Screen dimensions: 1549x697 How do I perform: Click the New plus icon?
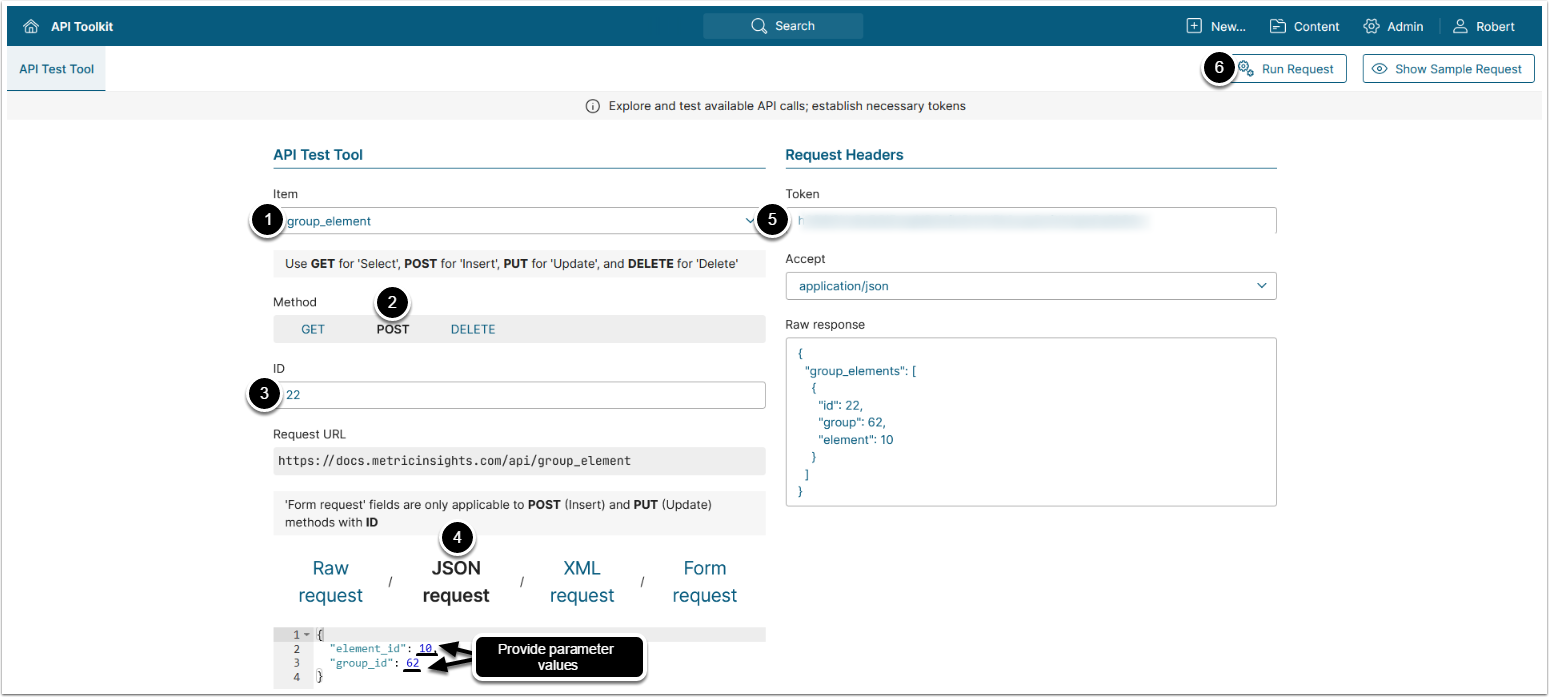pos(1194,26)
